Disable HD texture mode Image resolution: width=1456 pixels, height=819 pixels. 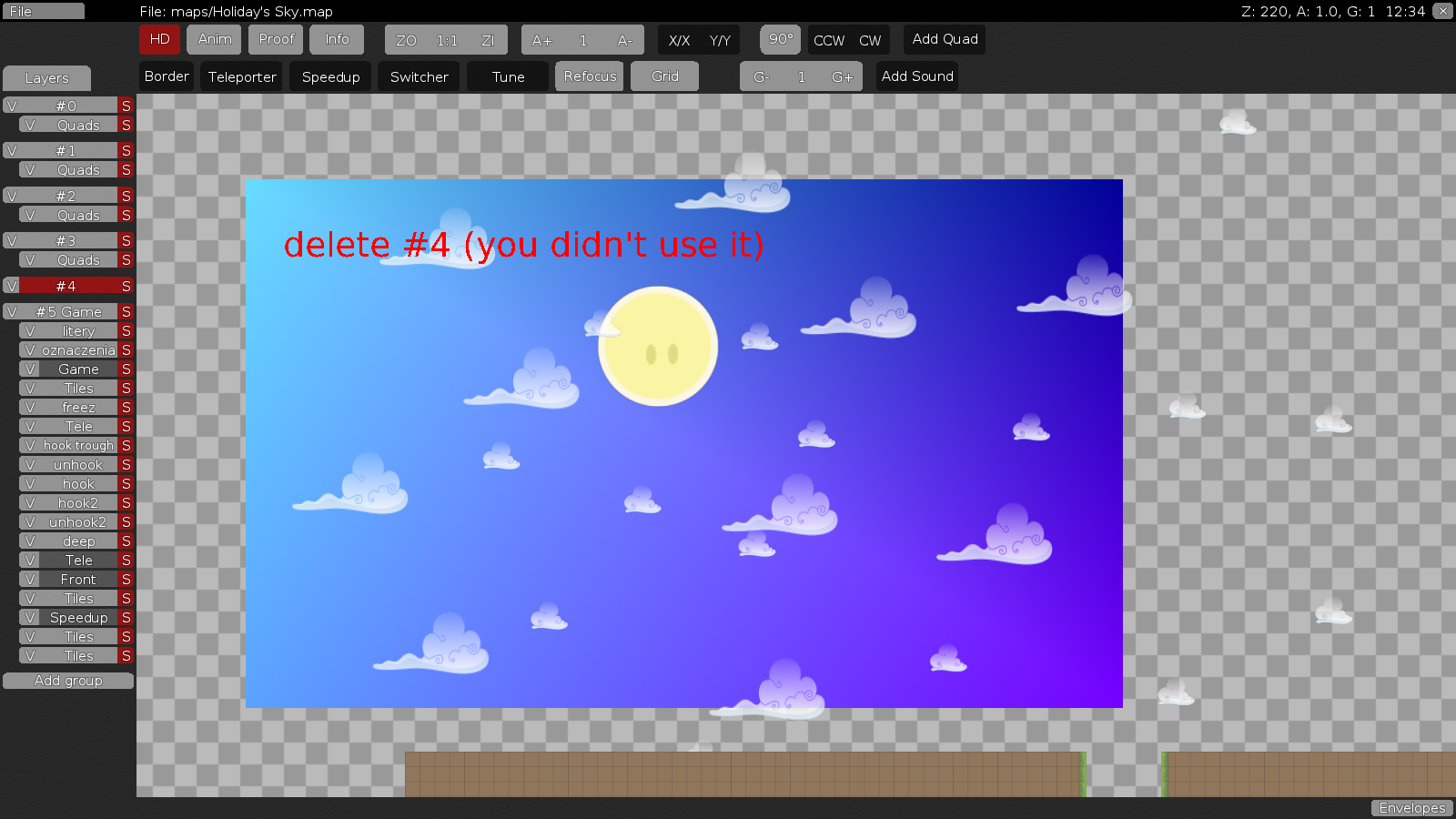[159, 39]
